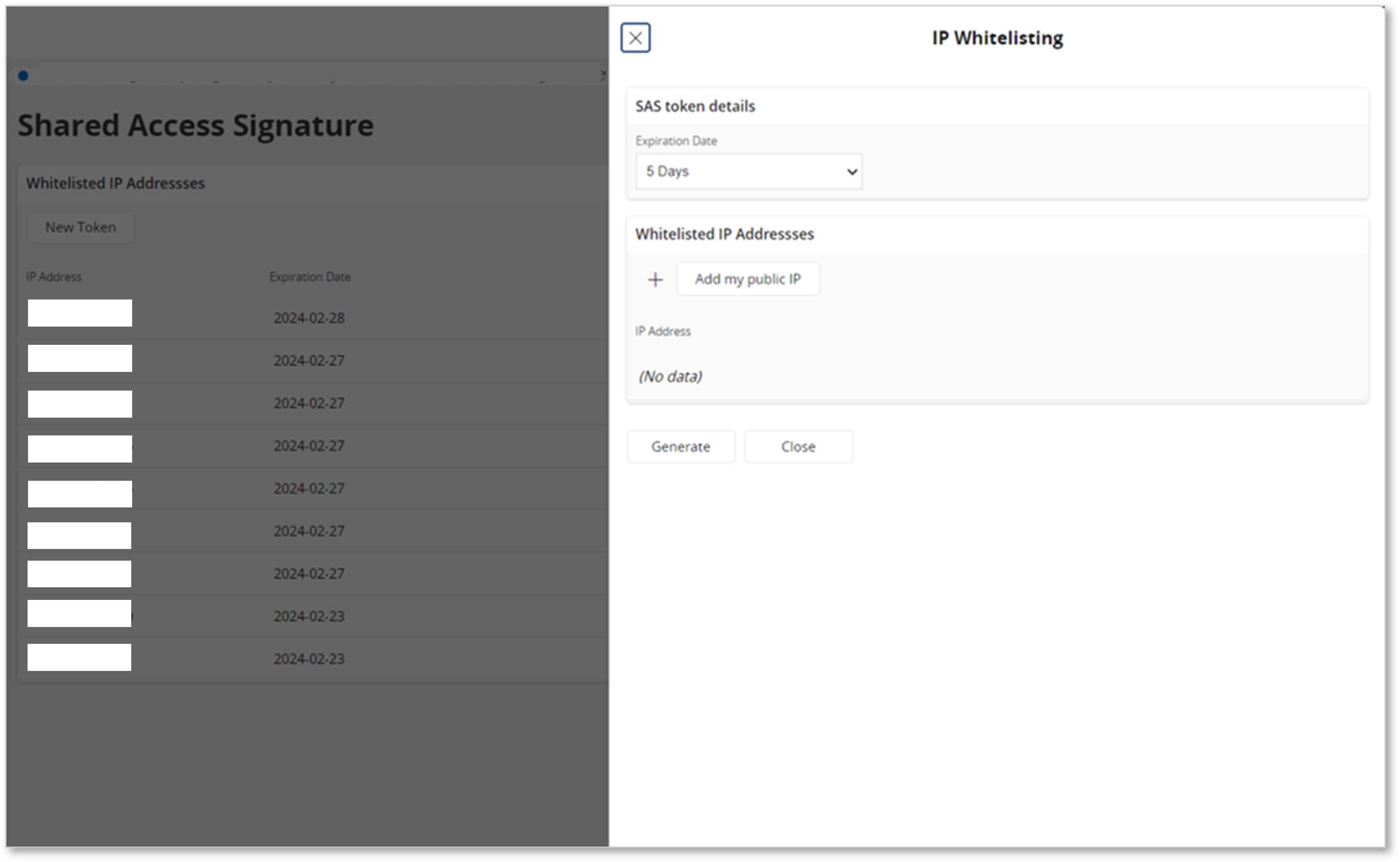Click the New Token button
The width and height of the screenshot is (1400, 862).
click(x=80, y=227)
